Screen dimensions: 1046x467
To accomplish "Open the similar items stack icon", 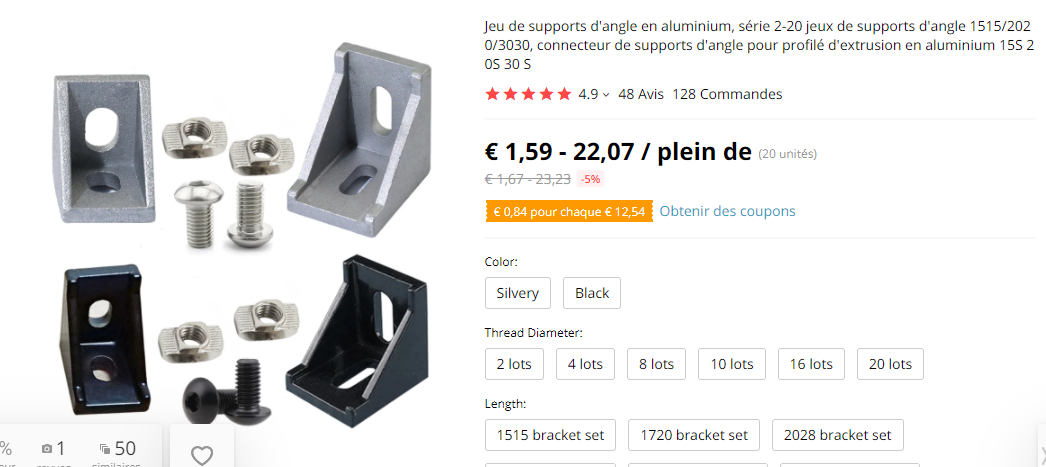I will point(106,449).
